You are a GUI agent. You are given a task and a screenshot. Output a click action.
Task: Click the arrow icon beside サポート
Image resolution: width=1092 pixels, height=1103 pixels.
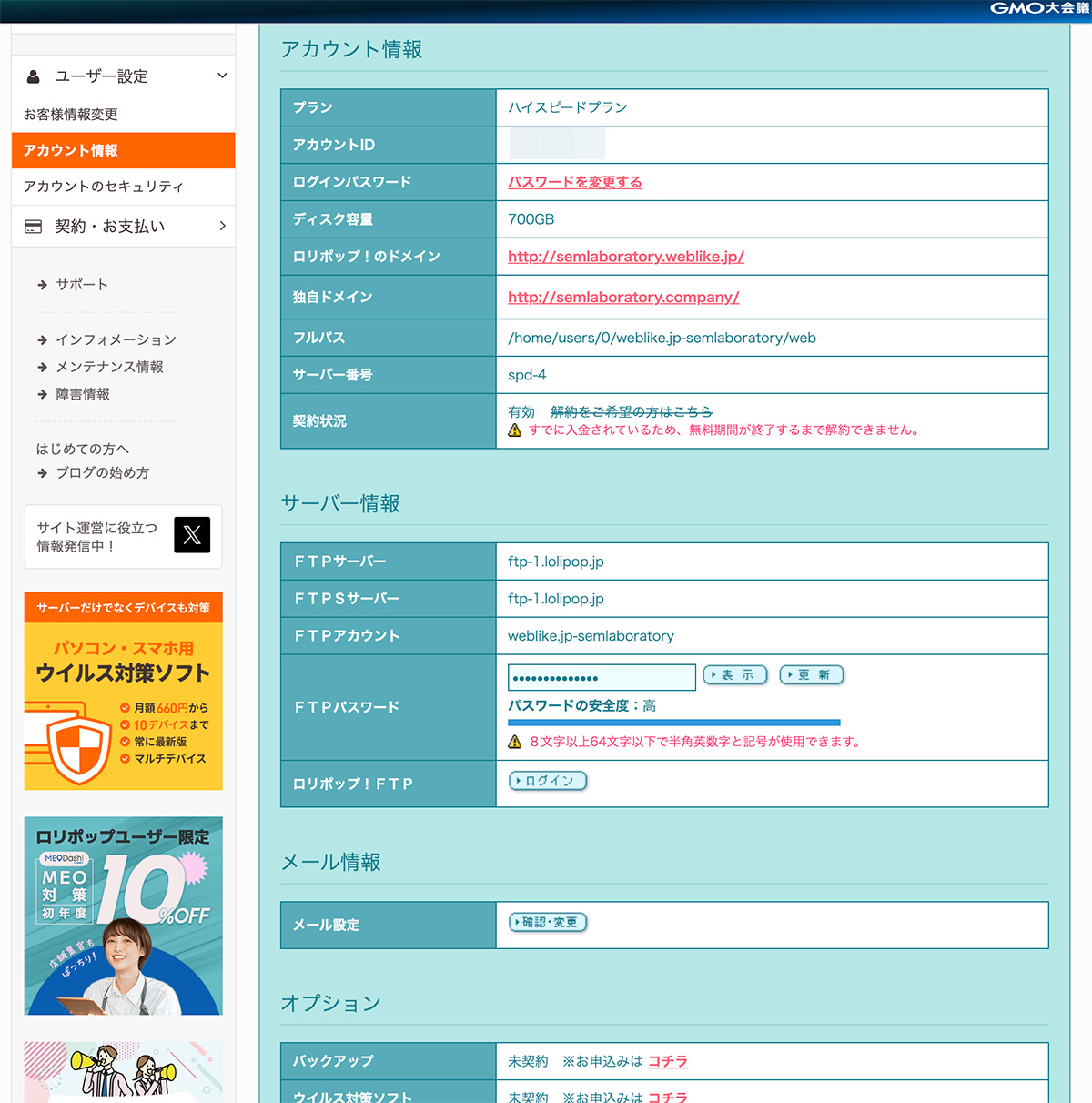point(42,285)
